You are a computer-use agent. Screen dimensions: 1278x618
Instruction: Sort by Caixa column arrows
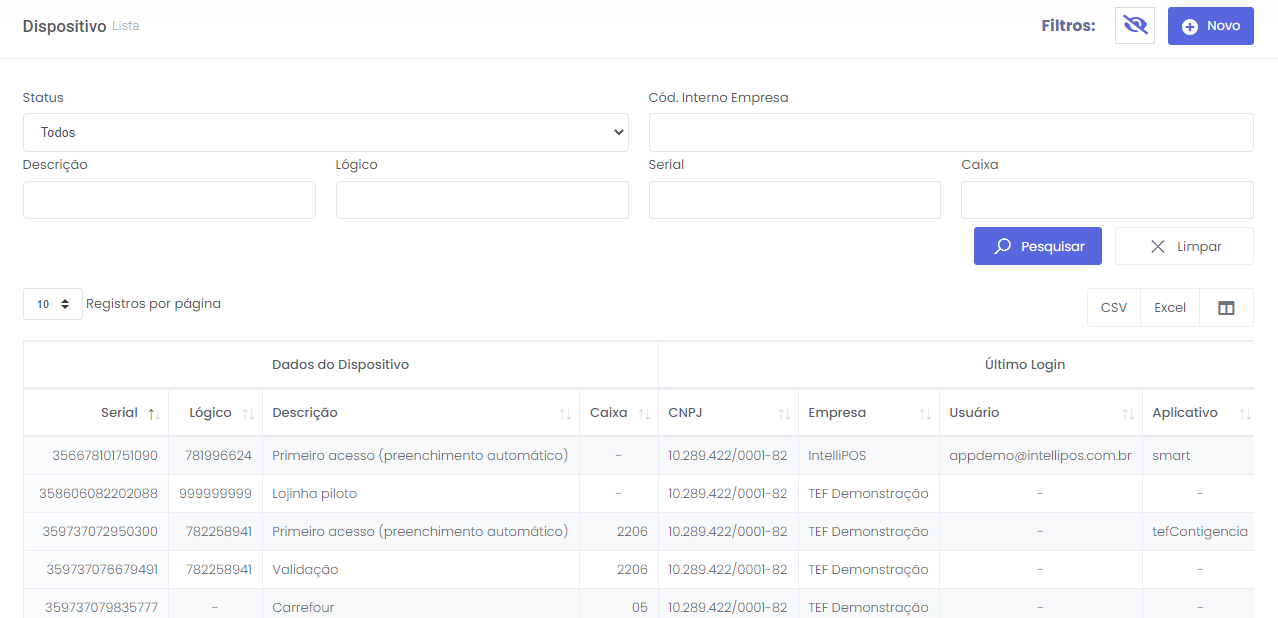(x=644, y=413)
